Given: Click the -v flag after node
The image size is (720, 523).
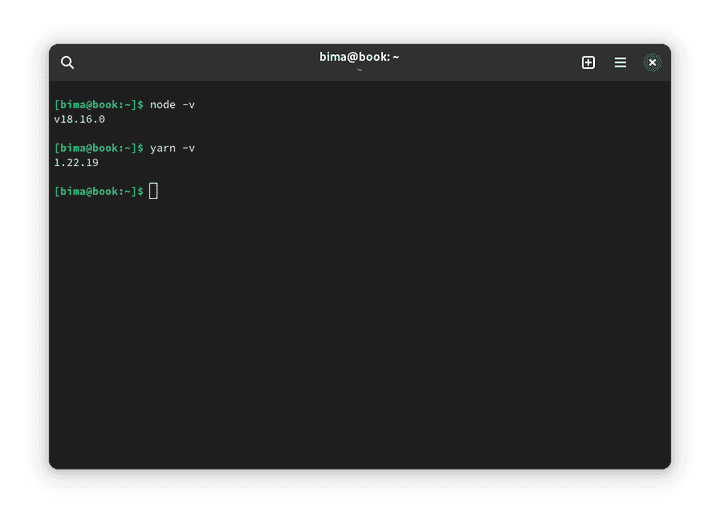Looking at the screenshot, I should click(x=188, y=105).
